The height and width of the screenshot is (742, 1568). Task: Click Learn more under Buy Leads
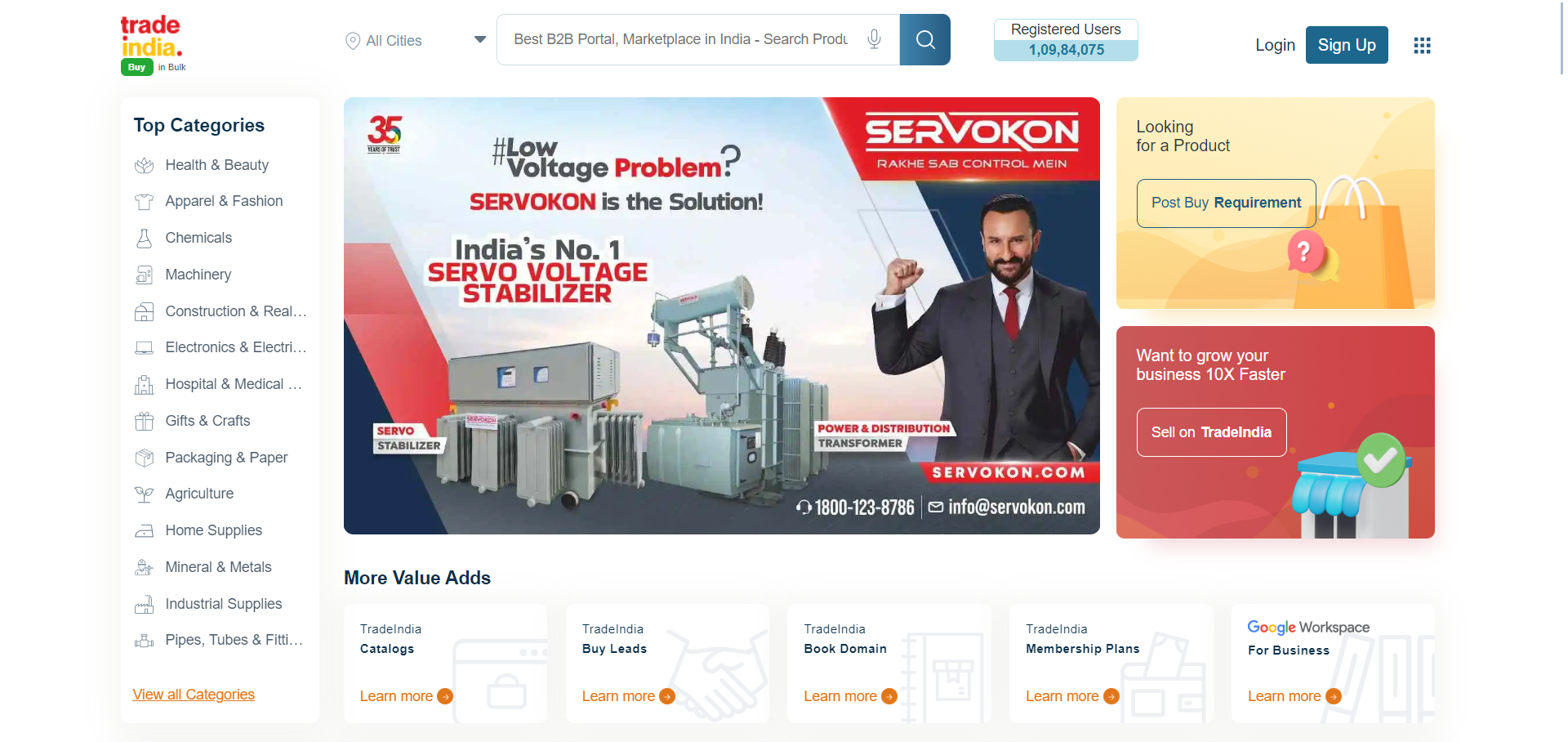(628, 696)
